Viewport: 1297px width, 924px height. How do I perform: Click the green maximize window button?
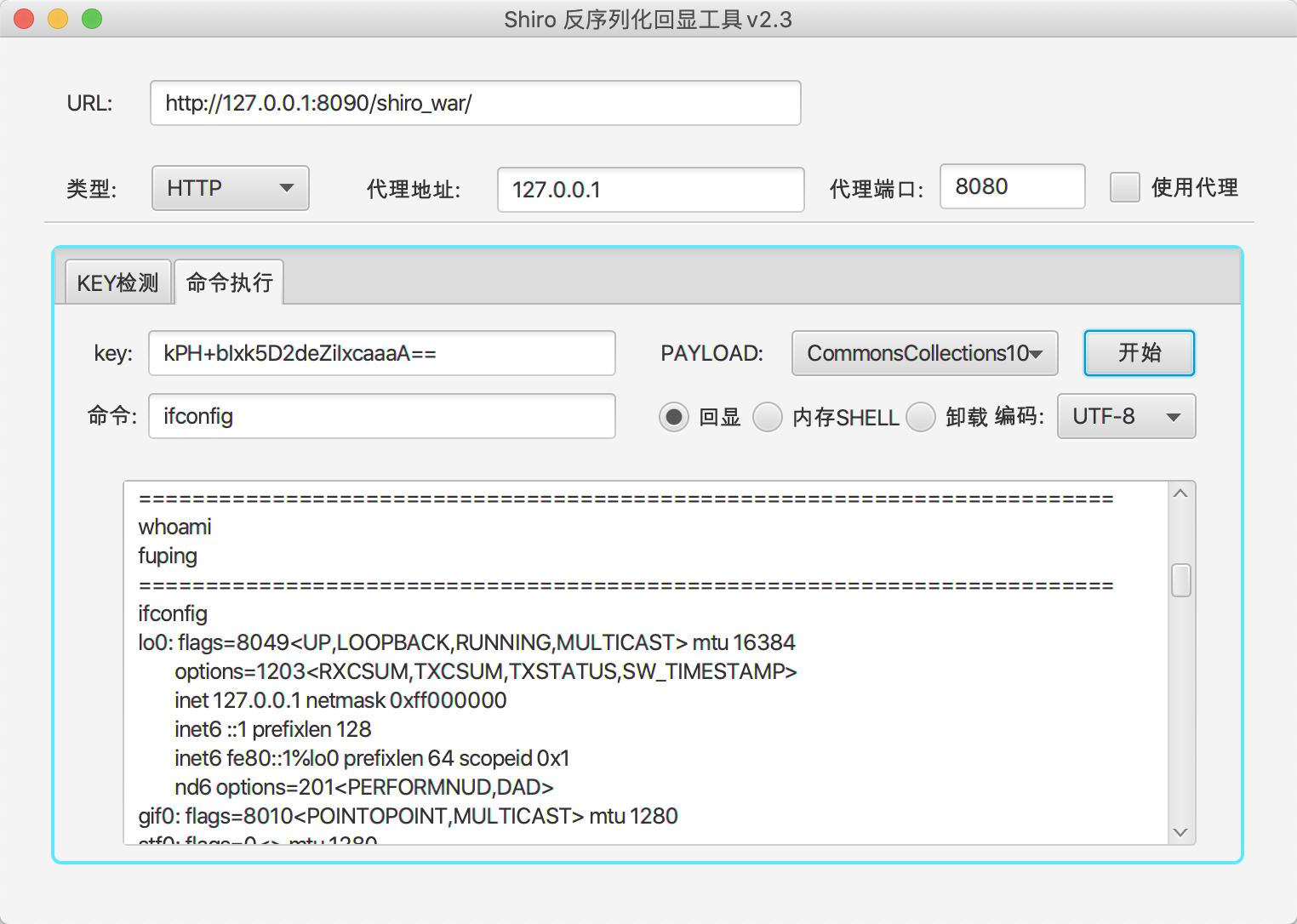point(92,19)
